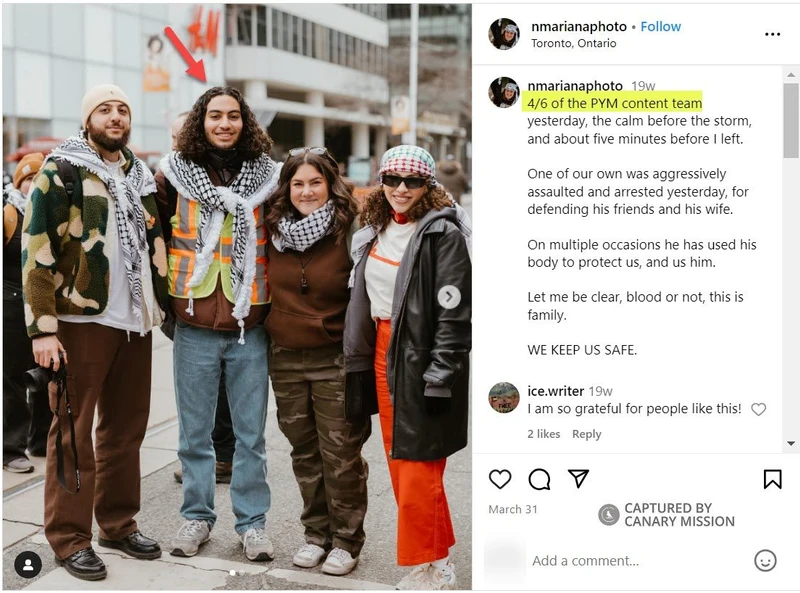Open ice.writer username link
The height and width of the screenshot is (593, 800).
(555, 391)
